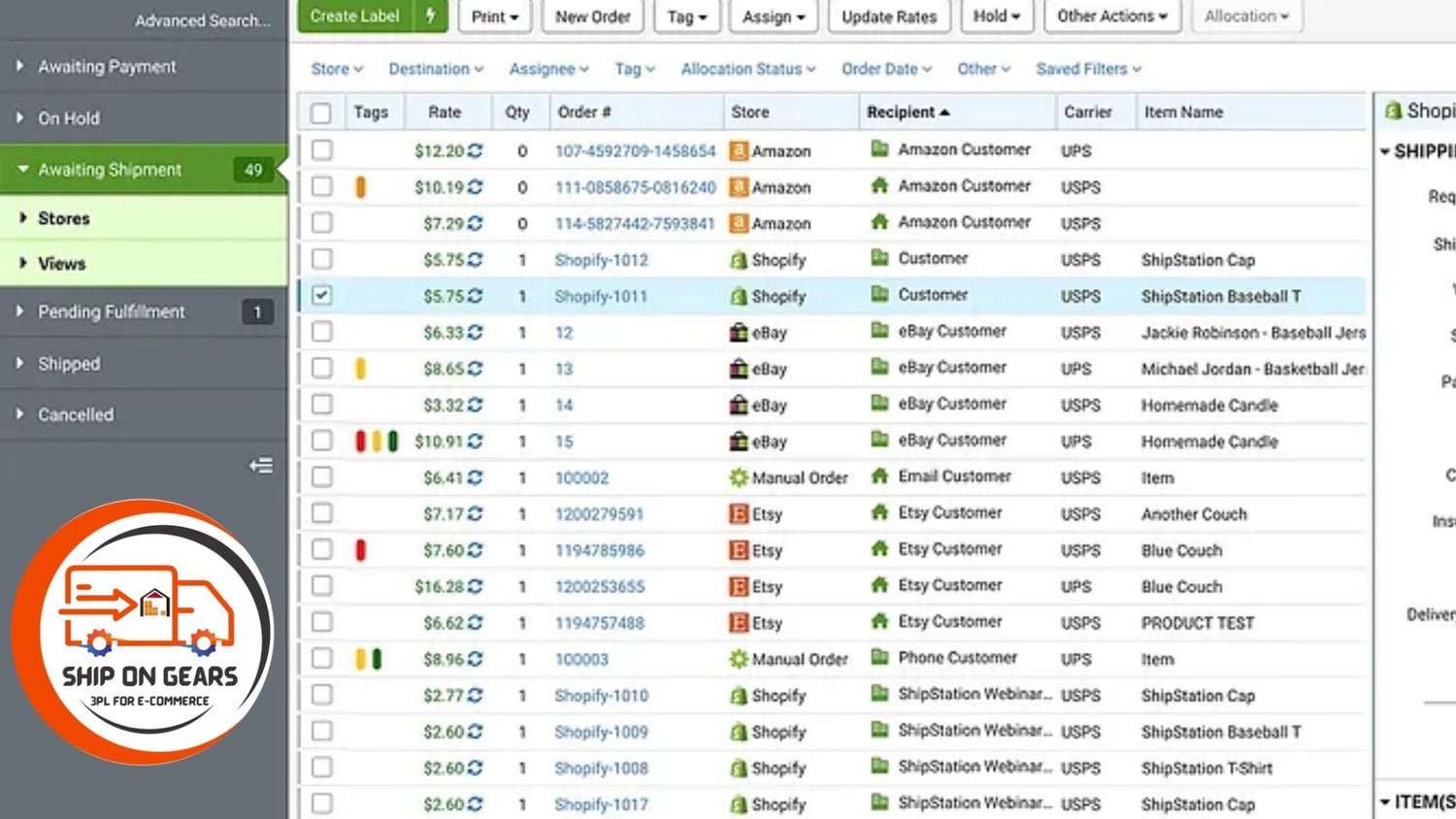
Task: Click Etsy icon for order 1194757488
Action: click(x=739, y=623)
